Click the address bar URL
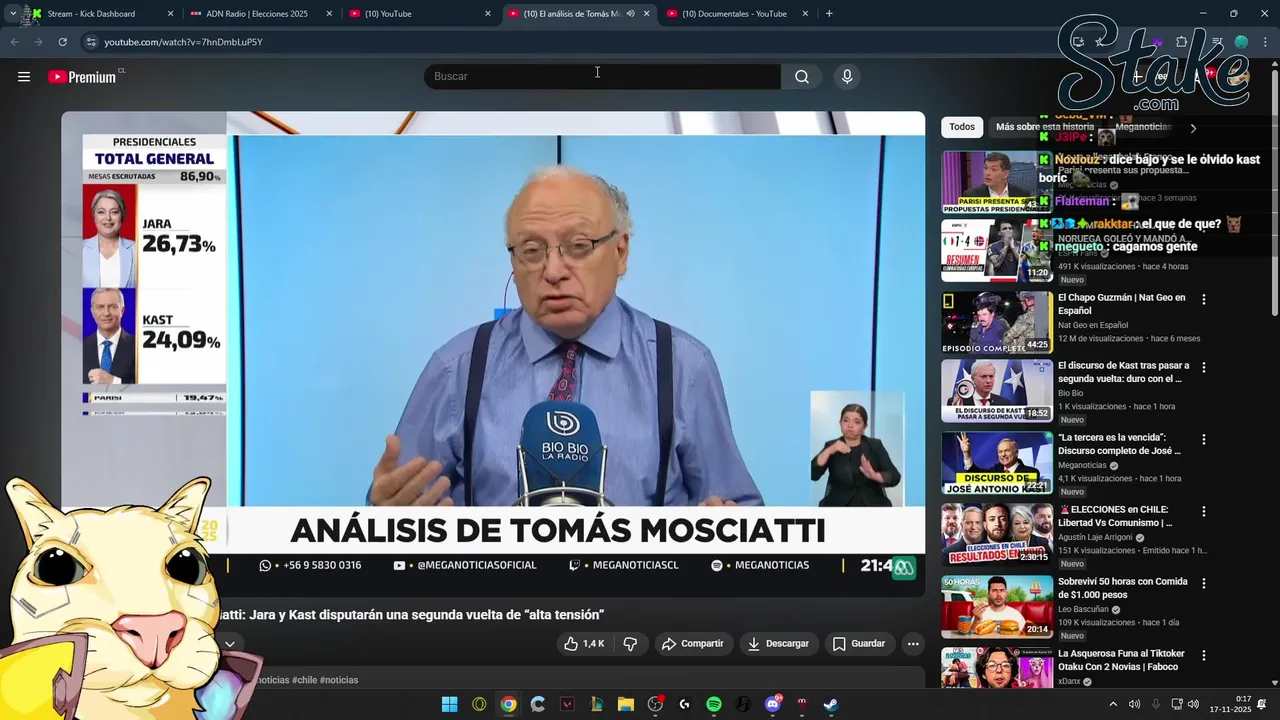The height and width of the screenshot is (720, 1280). coord(183,42)
